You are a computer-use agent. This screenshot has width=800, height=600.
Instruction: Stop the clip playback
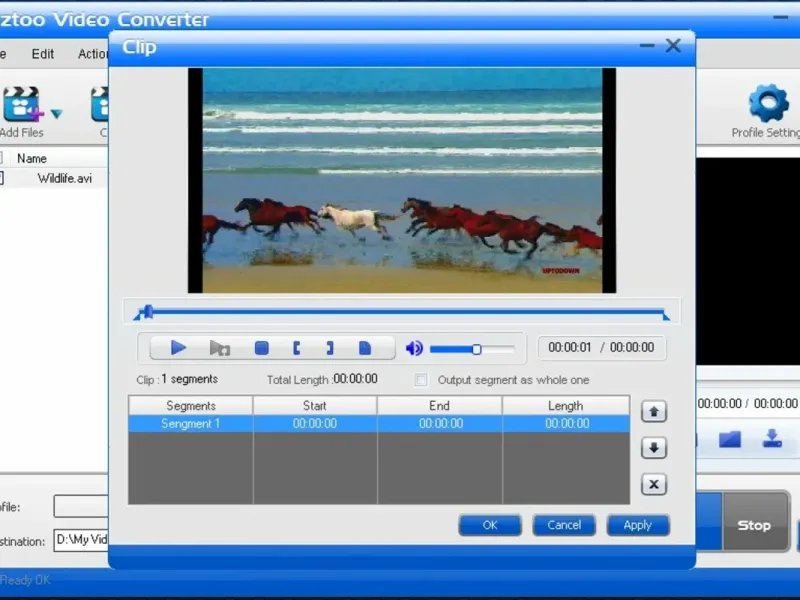coord(262,348)
